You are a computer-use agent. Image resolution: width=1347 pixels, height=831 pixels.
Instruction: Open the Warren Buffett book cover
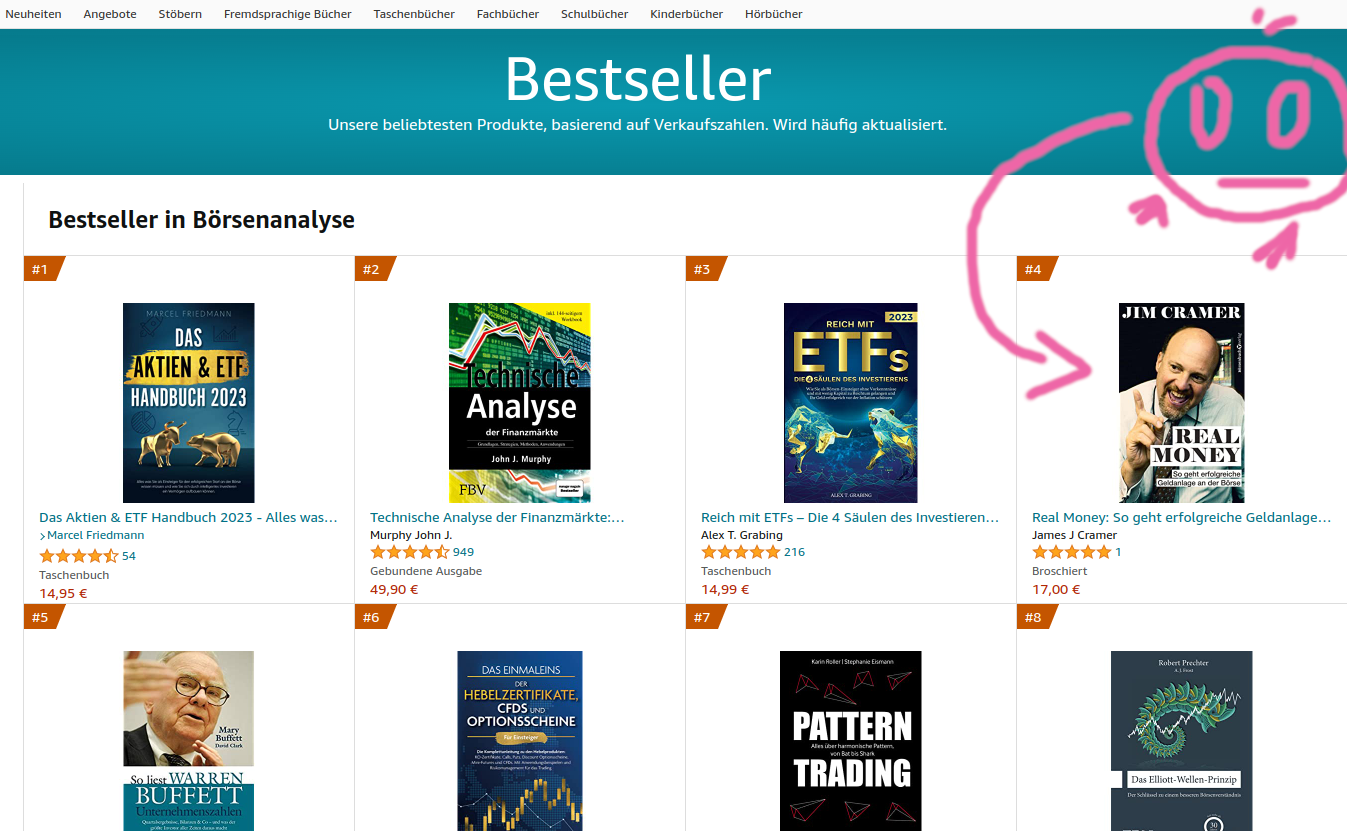(x=189, y=740)
